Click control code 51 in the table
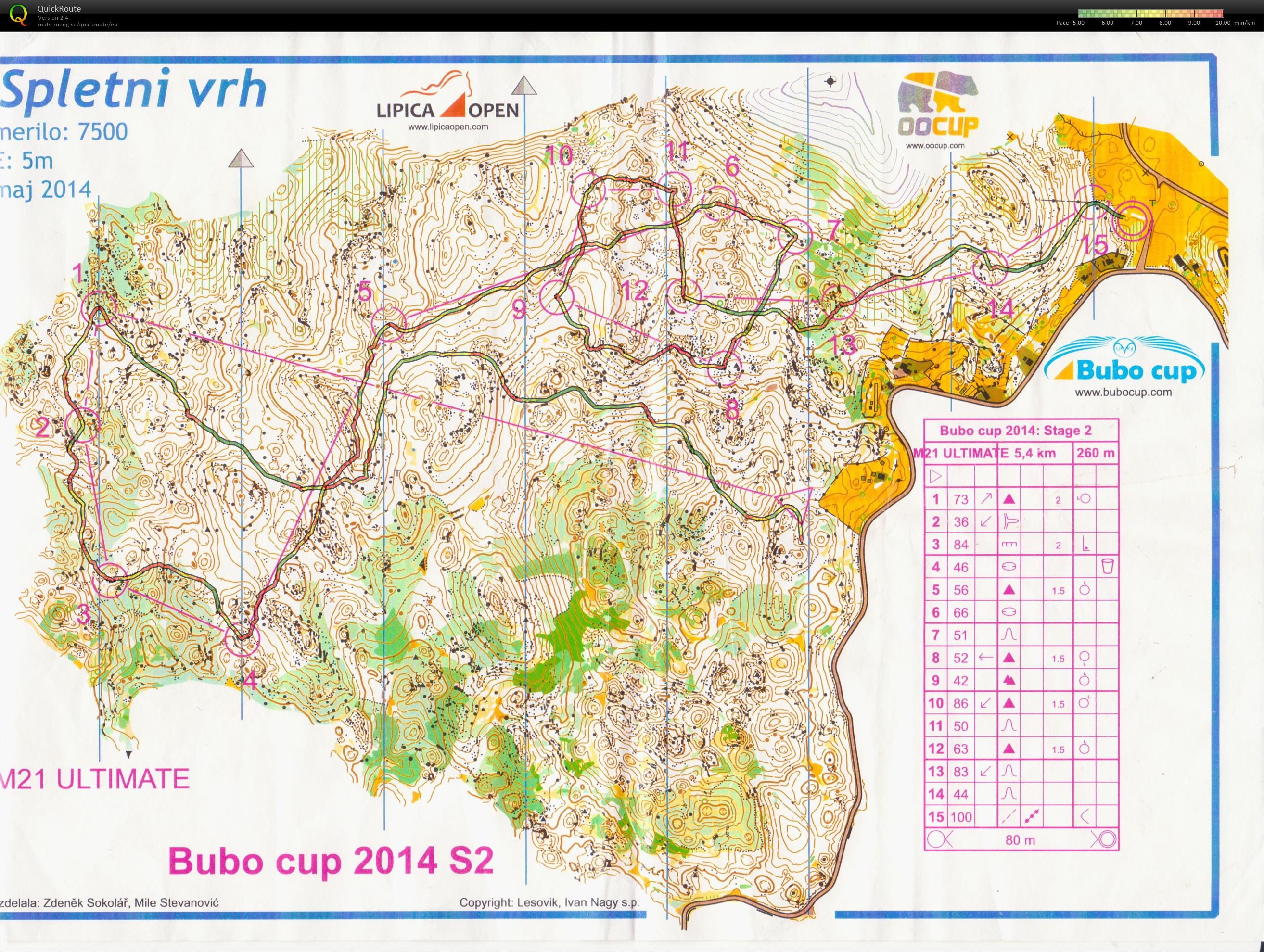 (x=960, y=635)
